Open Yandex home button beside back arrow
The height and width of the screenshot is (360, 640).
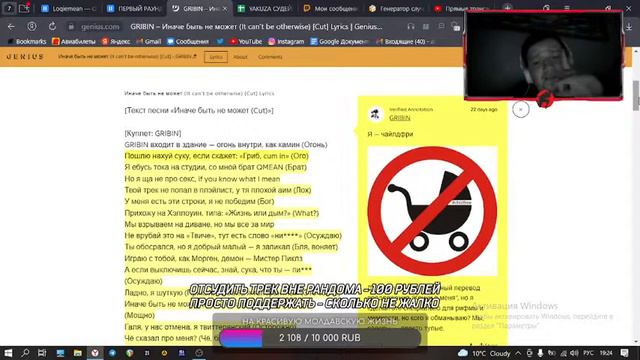[31, 27]
